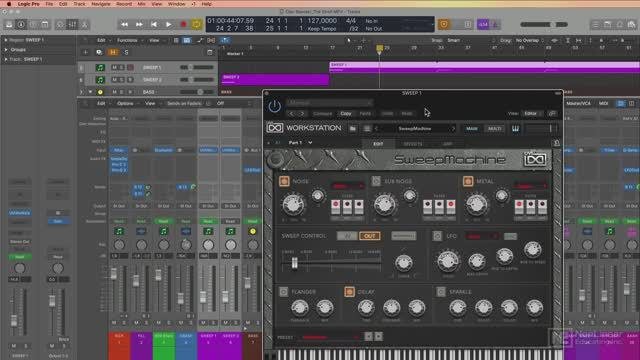Open the File menu in menu bar
The height and width of the screenshot is (360, 640).
[49, 4]
